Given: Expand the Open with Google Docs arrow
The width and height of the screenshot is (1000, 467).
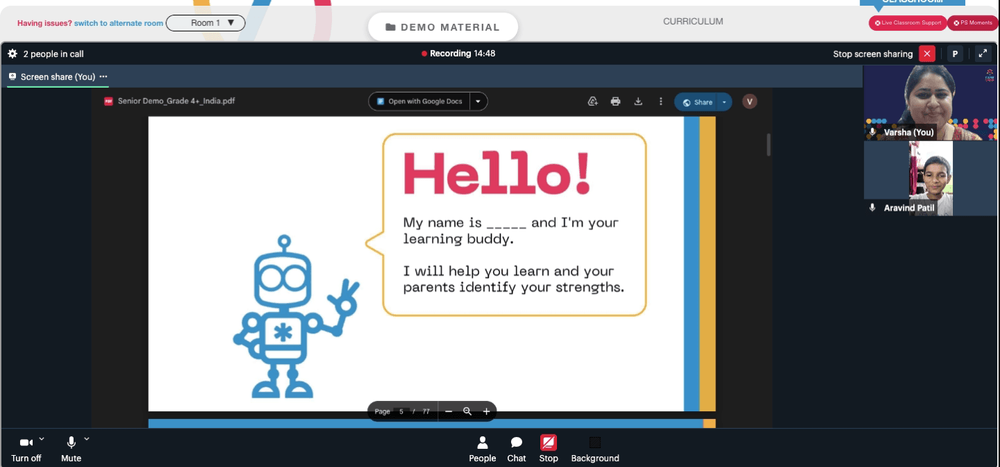Looking at the screenshot, I should click(x=479, y=101).
